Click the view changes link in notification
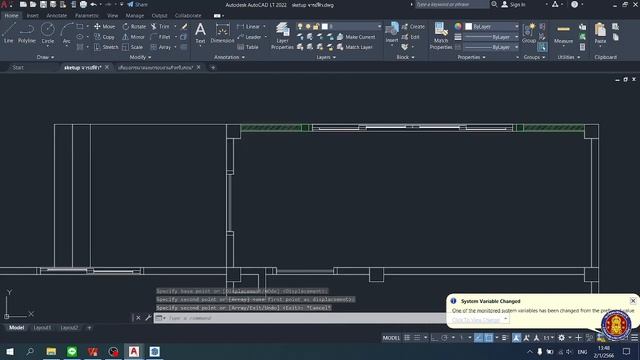Screen dimensions: 640x360 coord(476,320)
